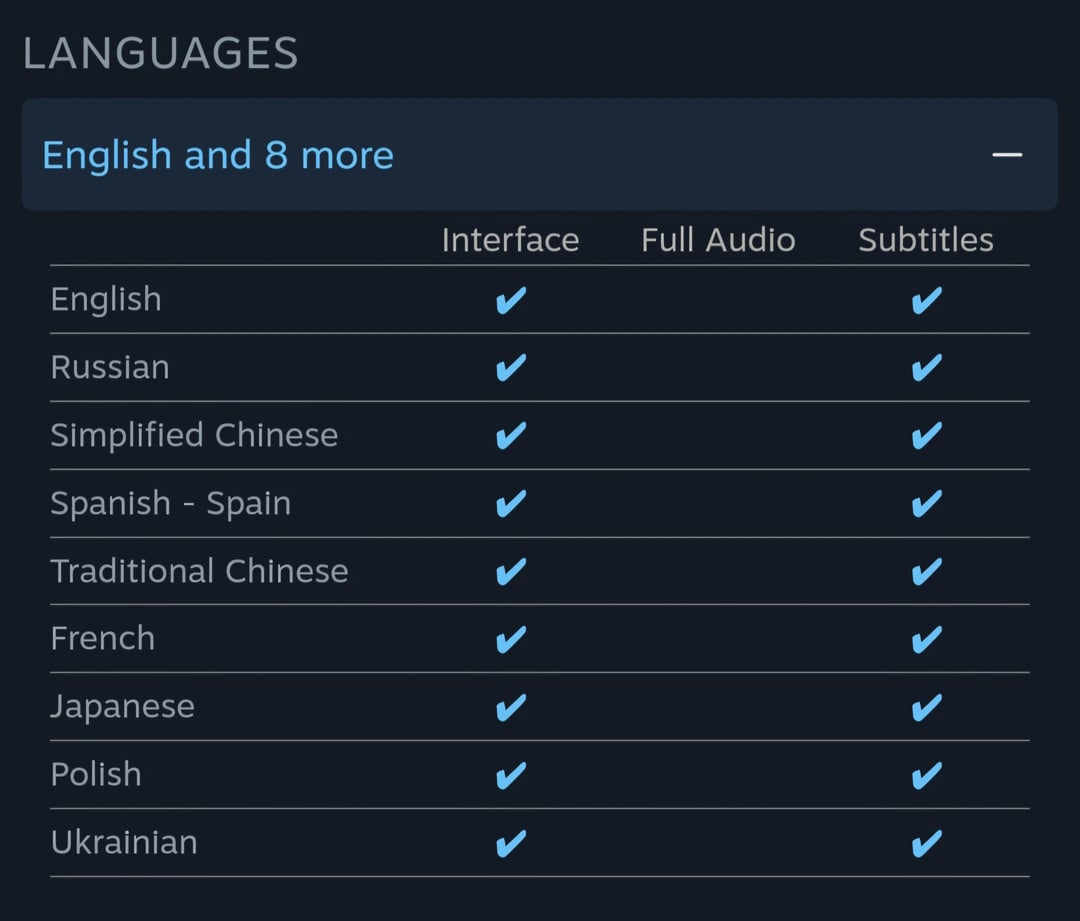Click the 'English and 8 more' header
The width and height of the screenshot is (1080, 921).
pos(218,155)
